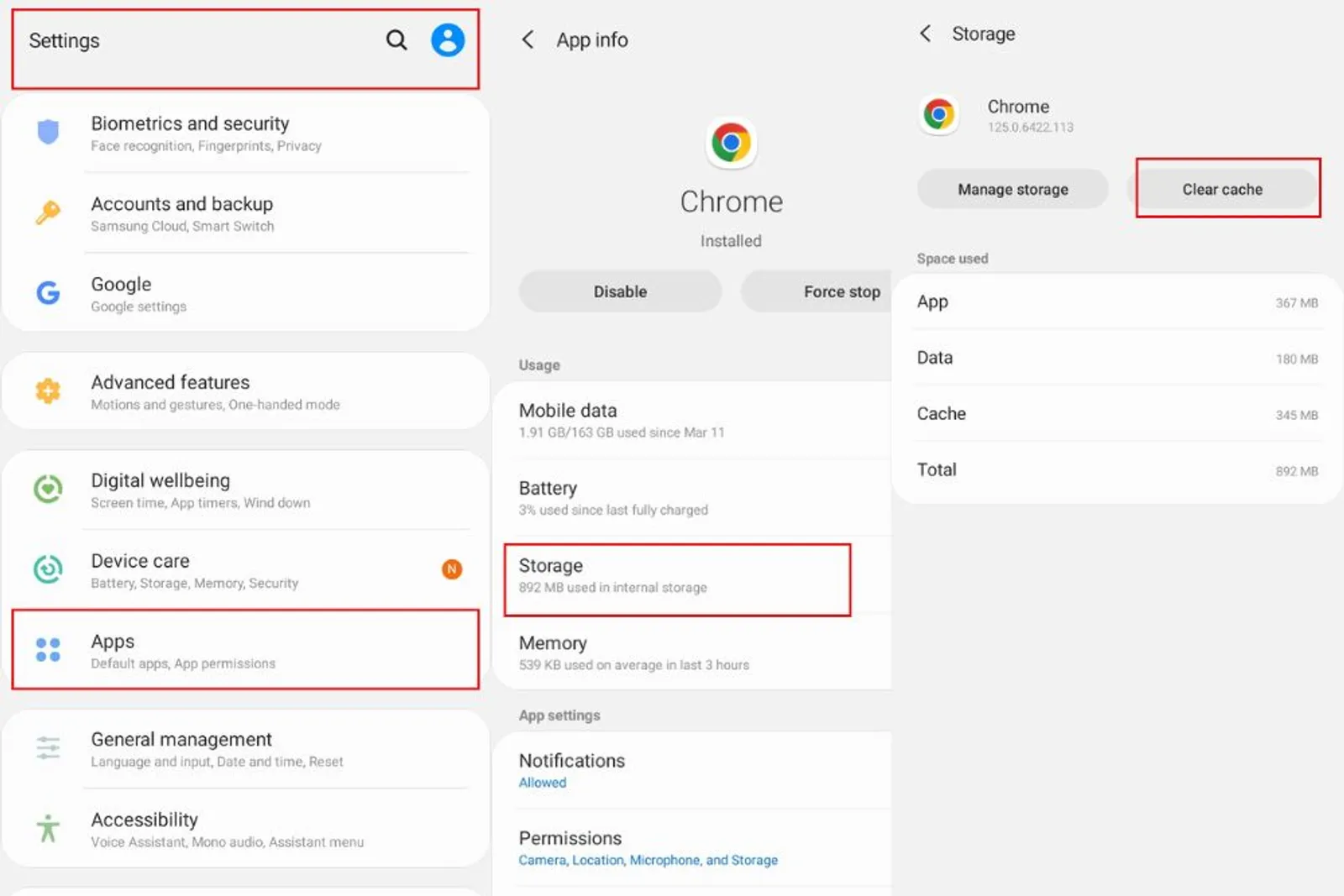Tap the 'App settings' section label
Viewport: 1344px width, 896px height.
point(559,715)
